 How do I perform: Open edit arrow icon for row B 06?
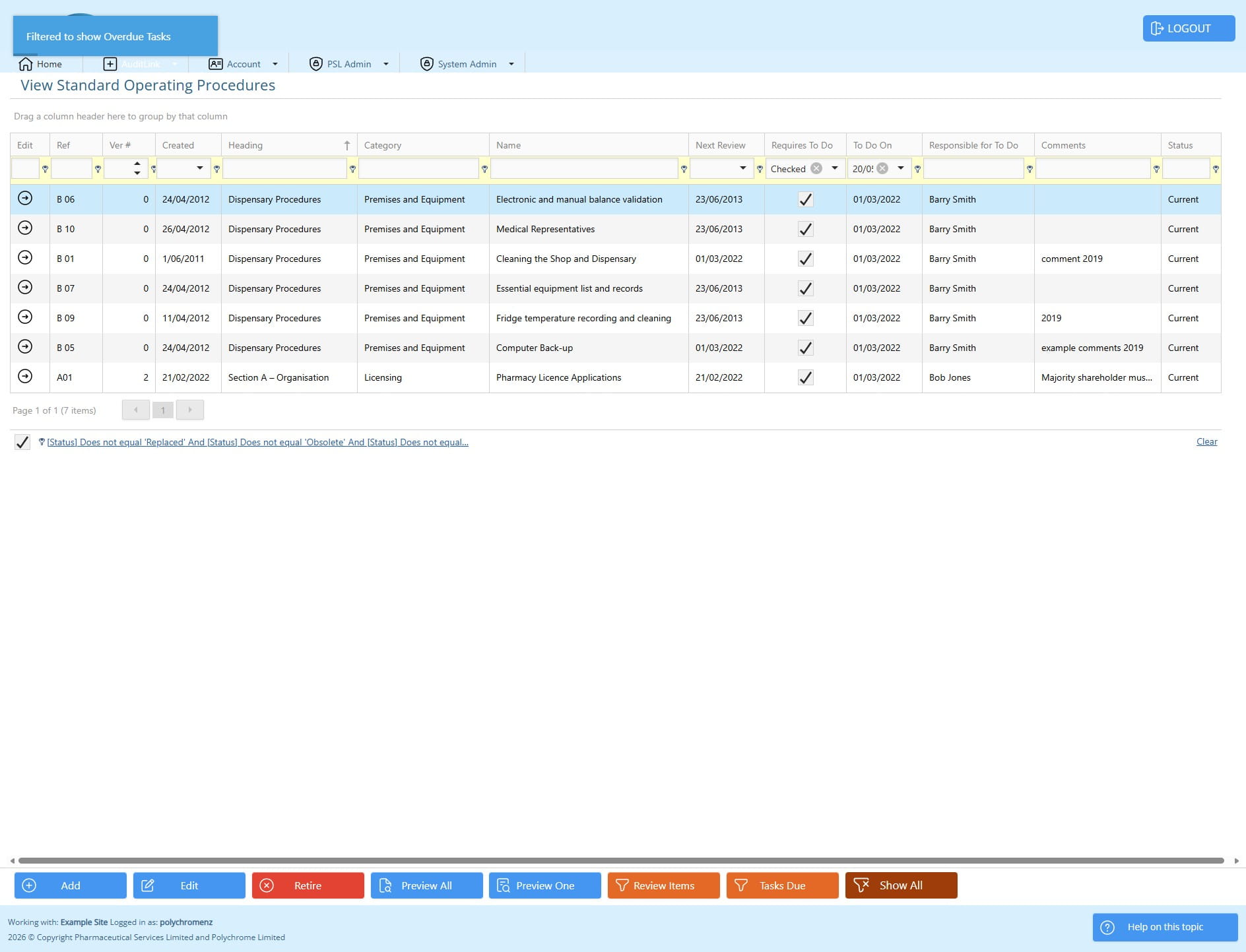pos(25,198)
